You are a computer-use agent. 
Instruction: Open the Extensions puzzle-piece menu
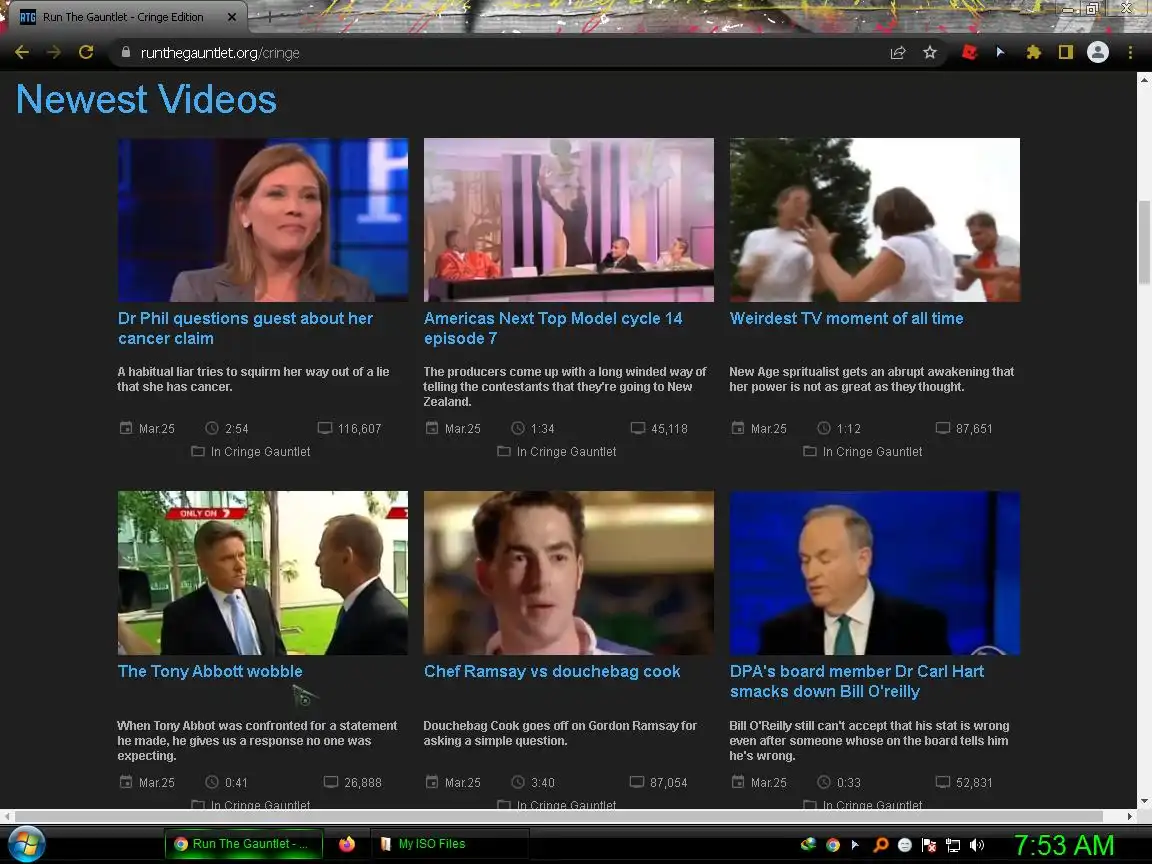pyautogui.click(x=1034, y=52)
